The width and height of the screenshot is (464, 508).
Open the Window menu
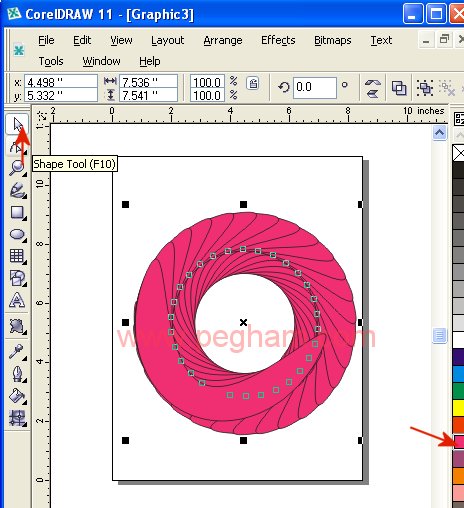101,61
